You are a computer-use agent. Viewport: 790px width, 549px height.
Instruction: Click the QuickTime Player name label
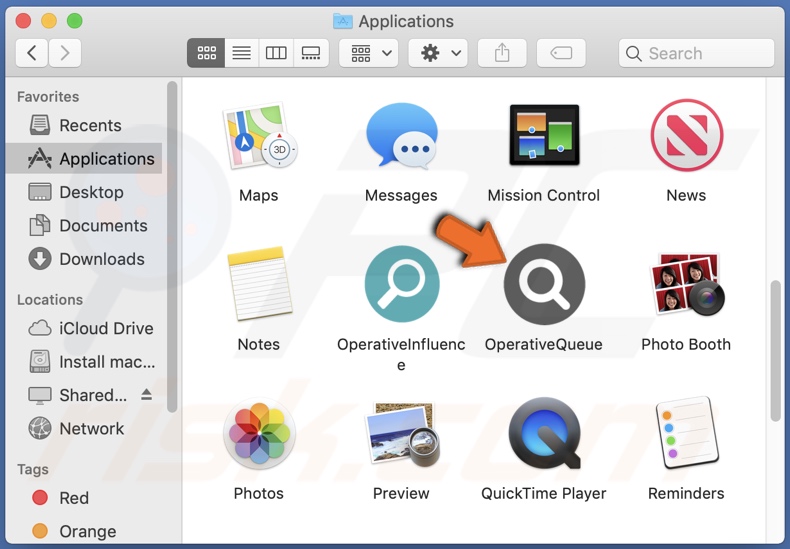click(544, 494)
